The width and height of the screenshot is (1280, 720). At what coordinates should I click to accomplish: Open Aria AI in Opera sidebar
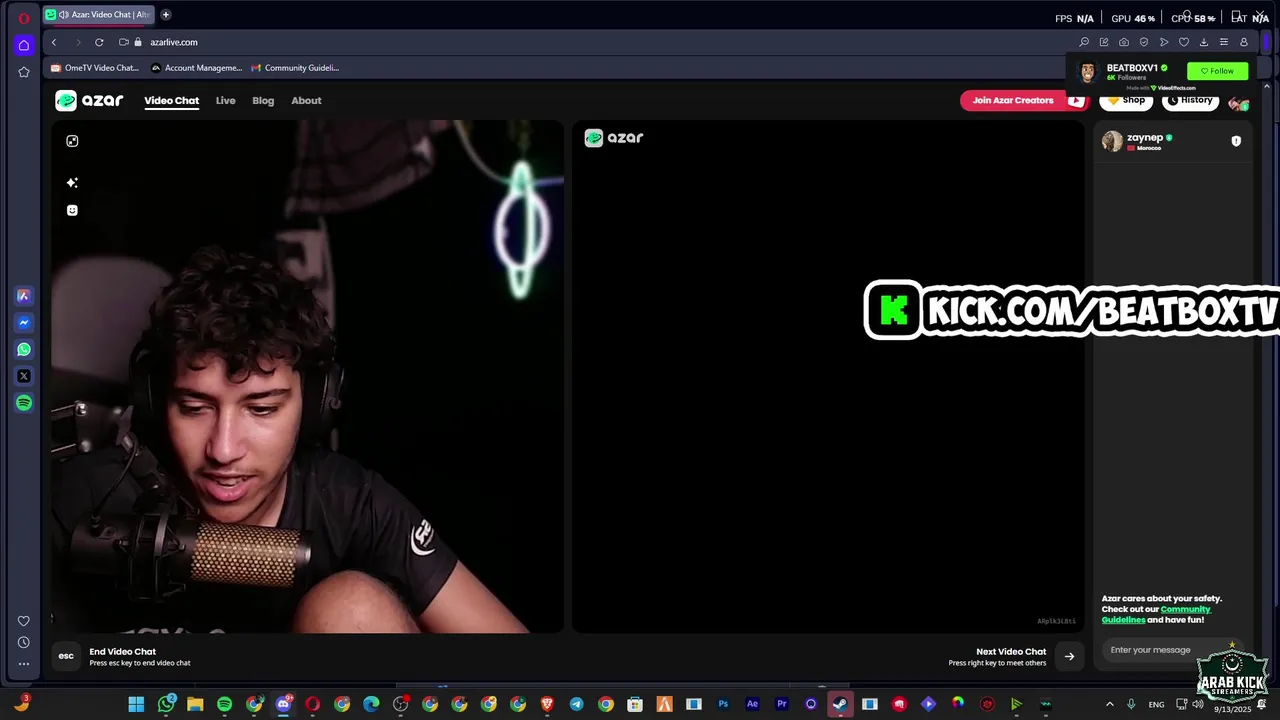click(24, 296)
